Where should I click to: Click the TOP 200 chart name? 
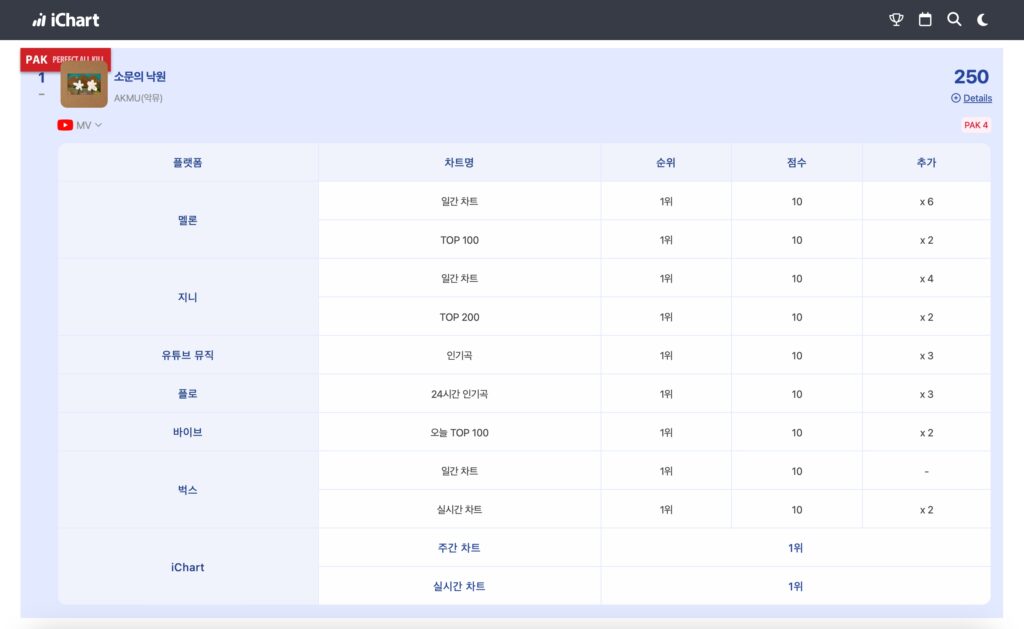(459, 317)
